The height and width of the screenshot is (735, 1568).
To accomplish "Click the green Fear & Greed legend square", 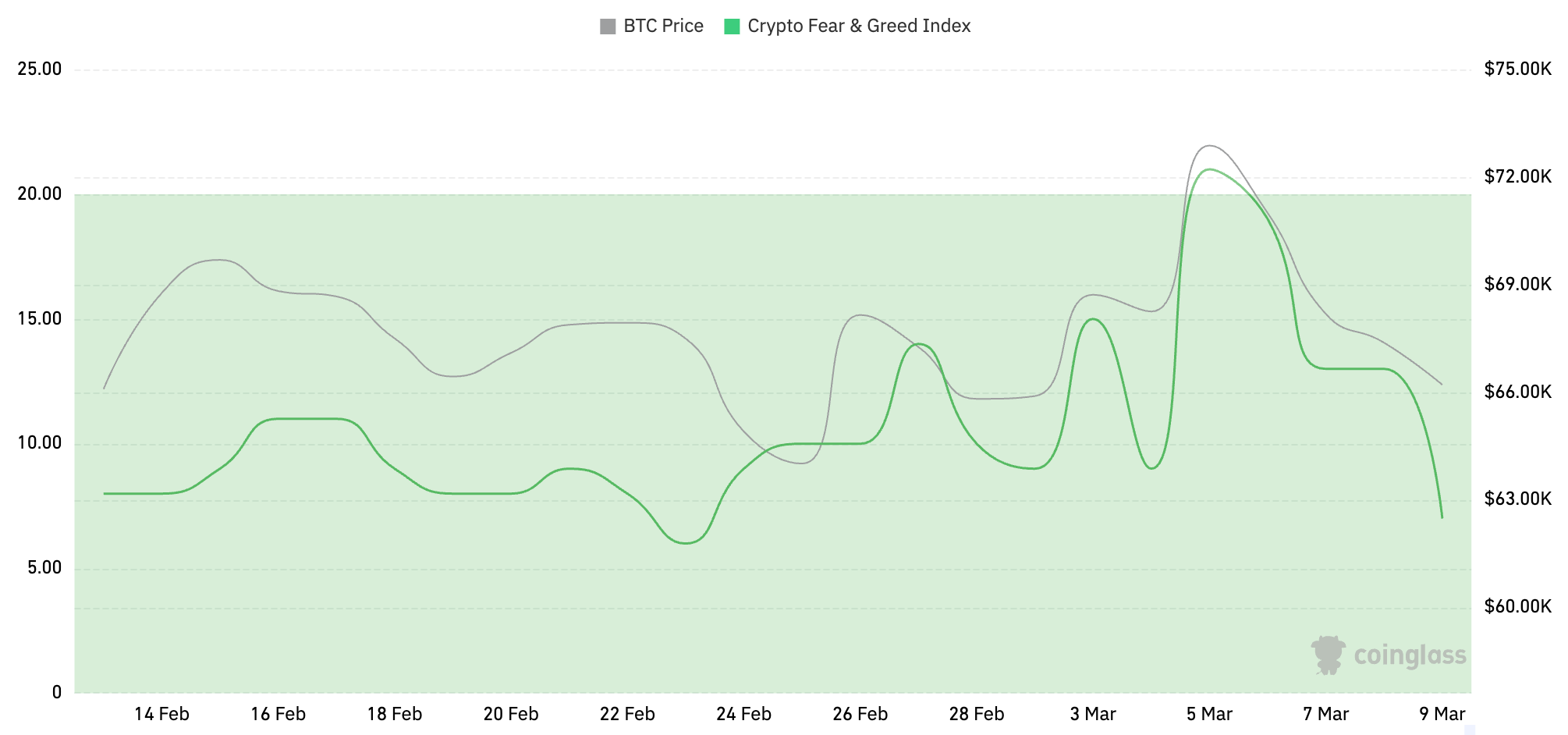I will point(732,27).
